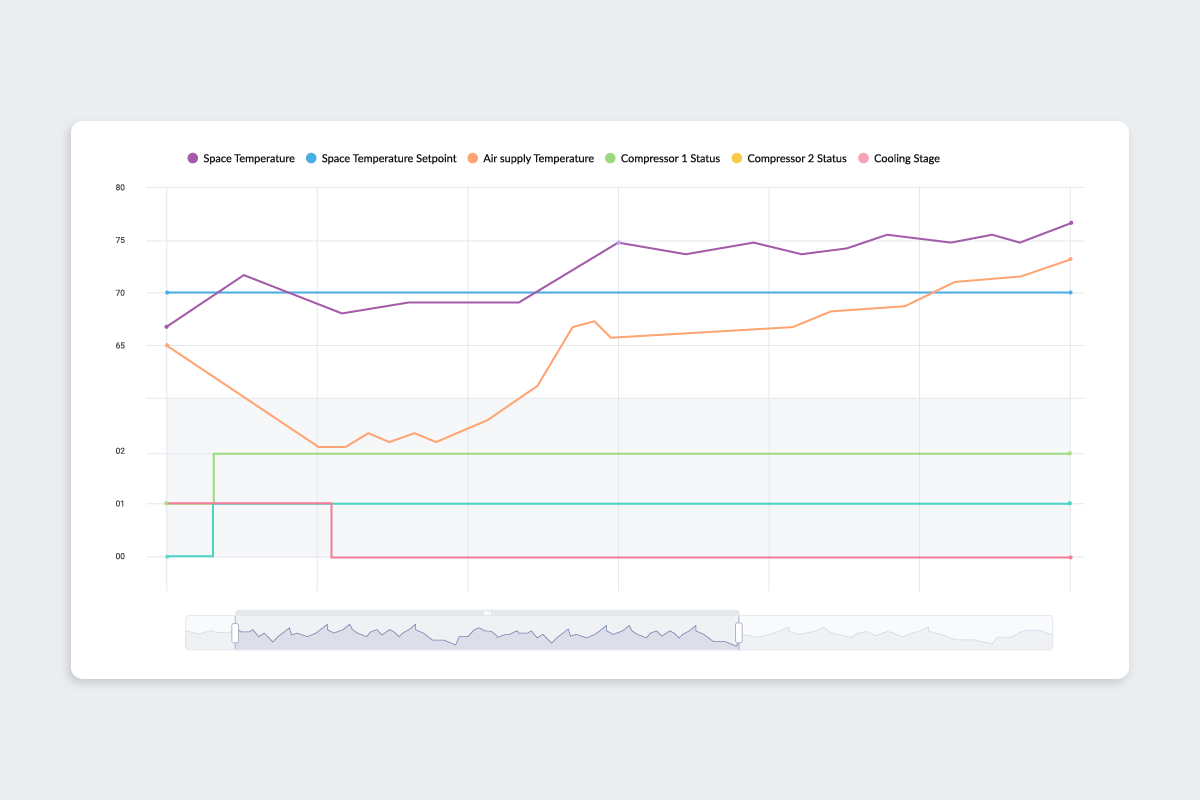The width and height of the screenshot is (1200, 800).
Task: Click the unselected area left of zoom window
Action: coord(209,633)
